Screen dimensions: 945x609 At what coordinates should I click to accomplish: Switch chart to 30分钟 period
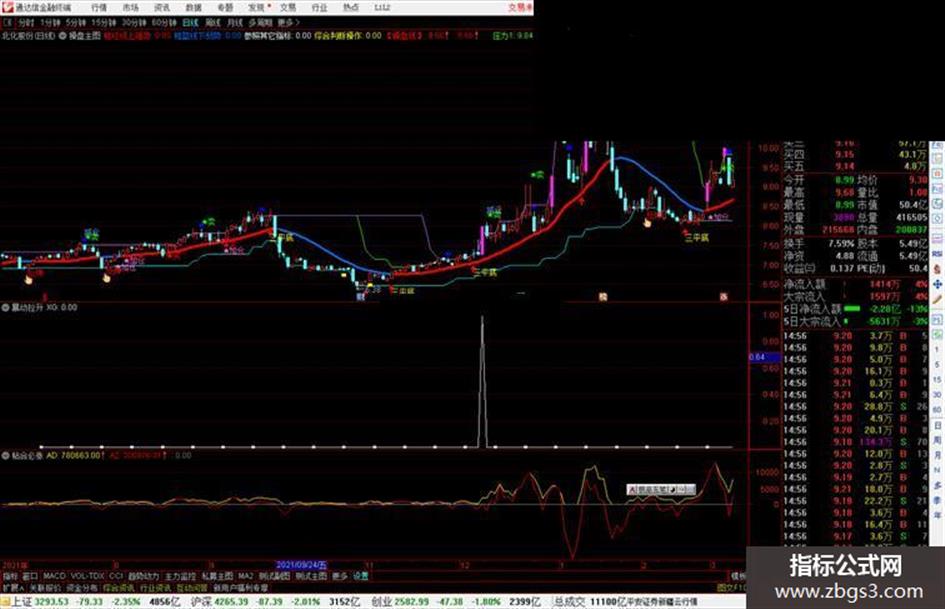point(134,23)
